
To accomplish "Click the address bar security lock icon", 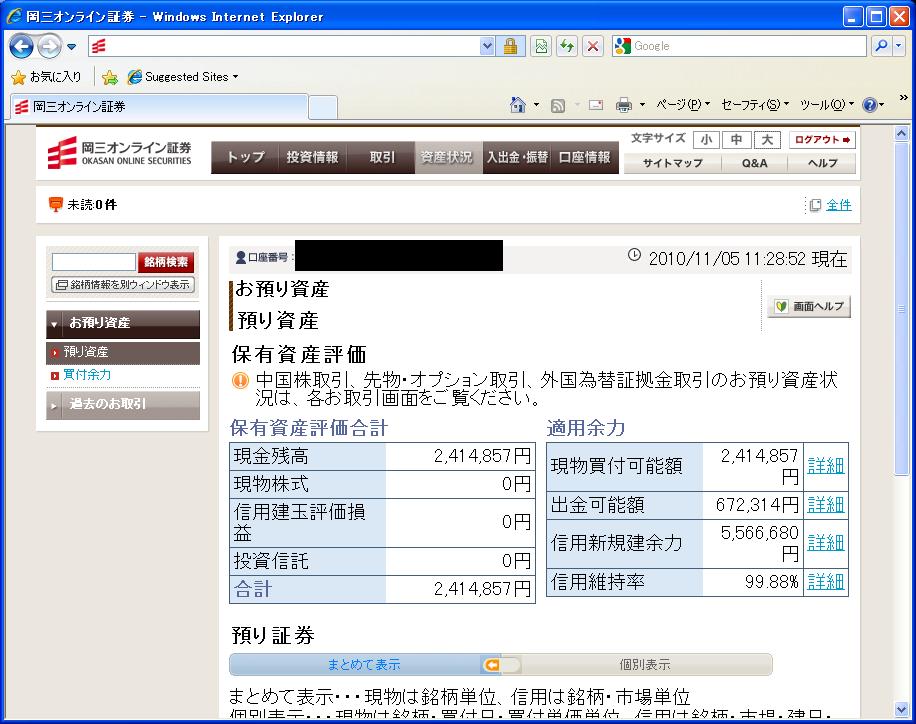I will pyautogui.click(x=510, y=46).
